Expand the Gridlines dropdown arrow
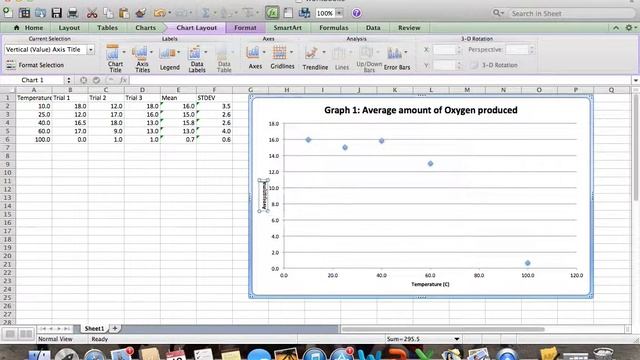The image size is (640, 360). 291,52
